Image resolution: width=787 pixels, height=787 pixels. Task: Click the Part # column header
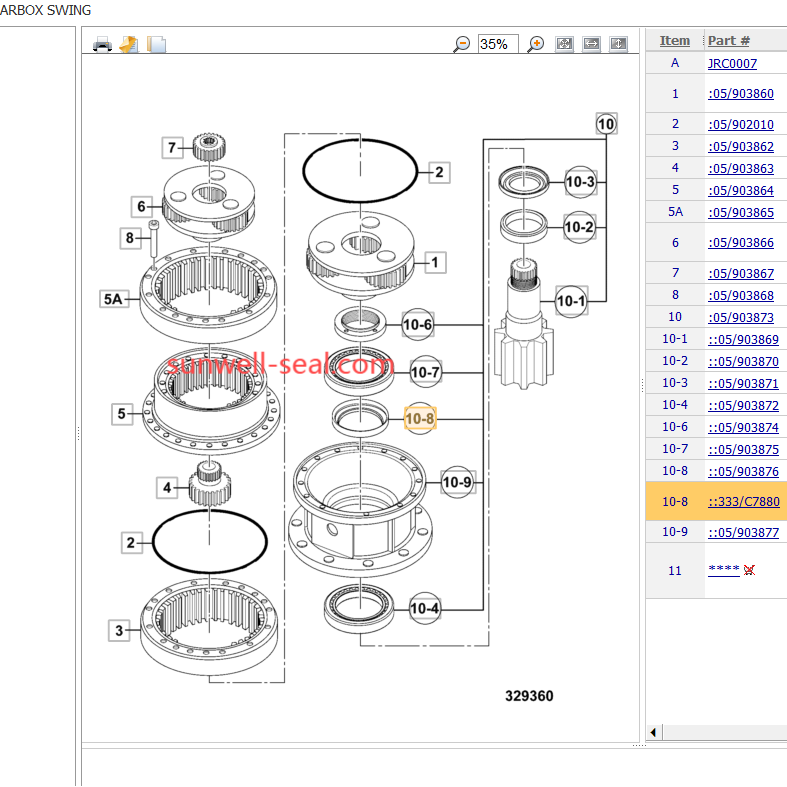pos(728,40)
